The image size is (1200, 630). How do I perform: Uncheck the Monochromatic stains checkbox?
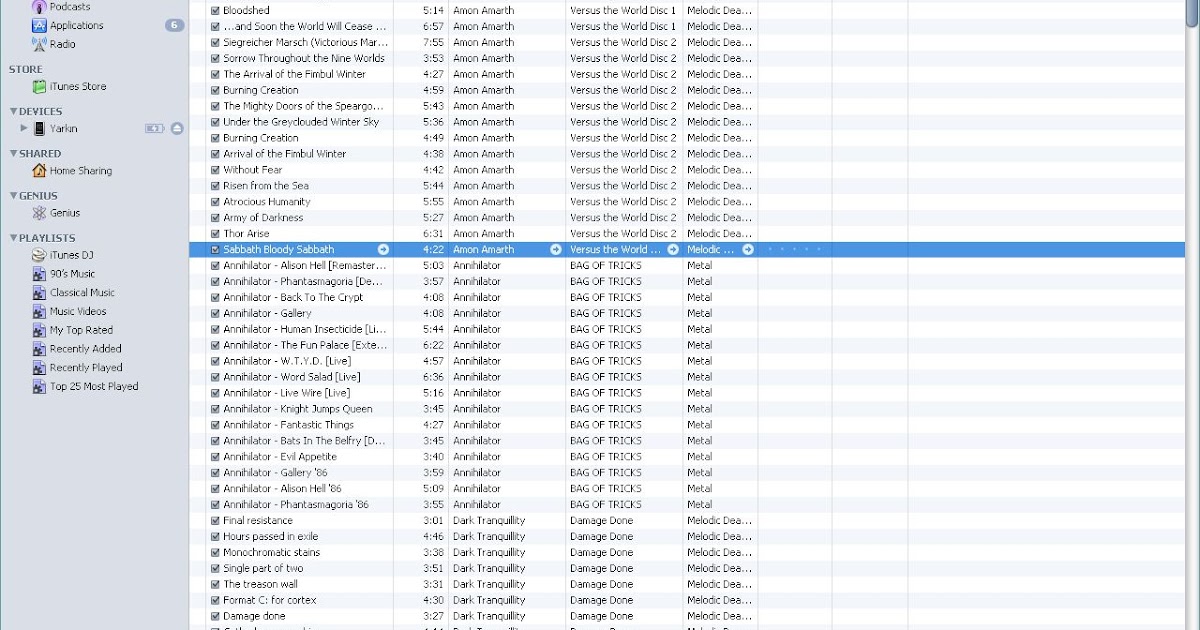[x=215, y=553]
